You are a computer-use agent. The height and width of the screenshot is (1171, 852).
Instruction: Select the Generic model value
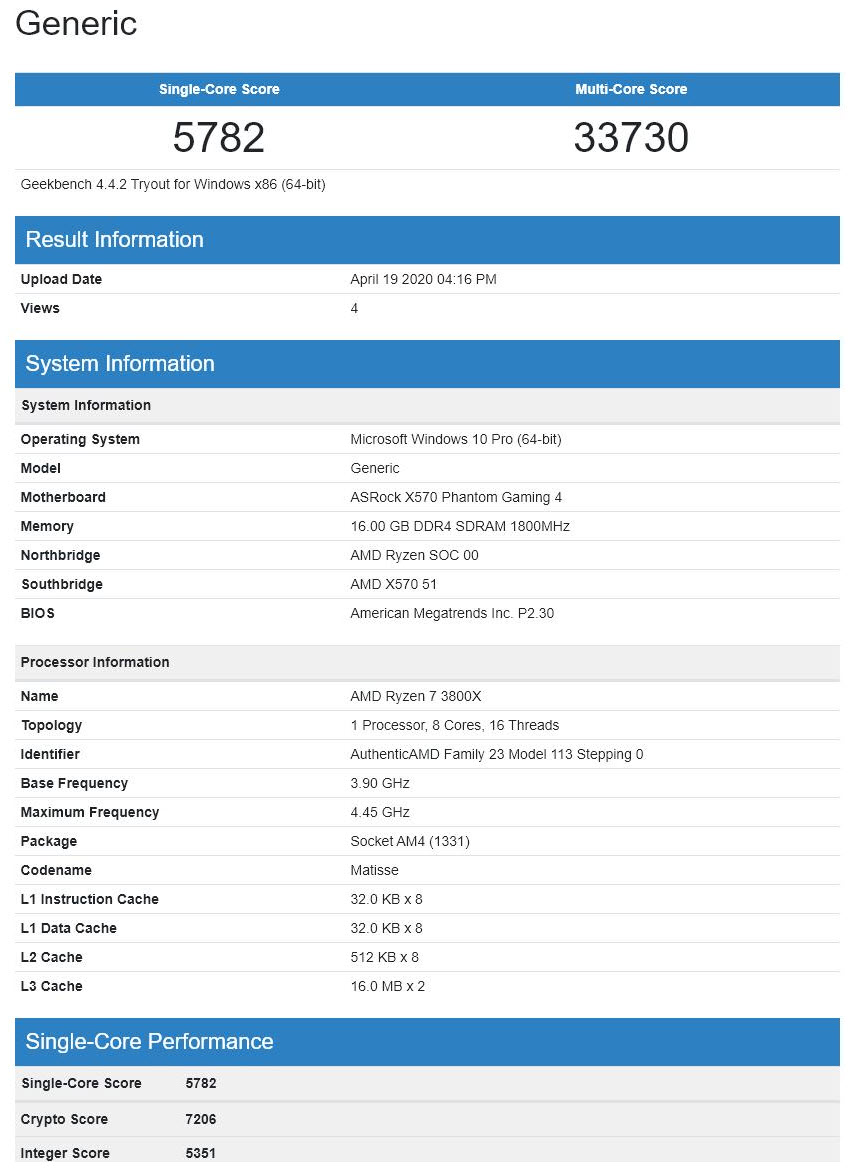(x=375, y=468)
